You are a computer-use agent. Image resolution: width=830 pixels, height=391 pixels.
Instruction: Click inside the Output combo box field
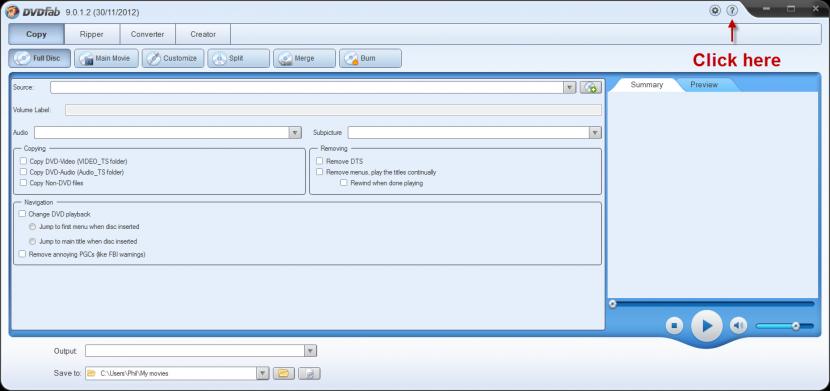195,351
